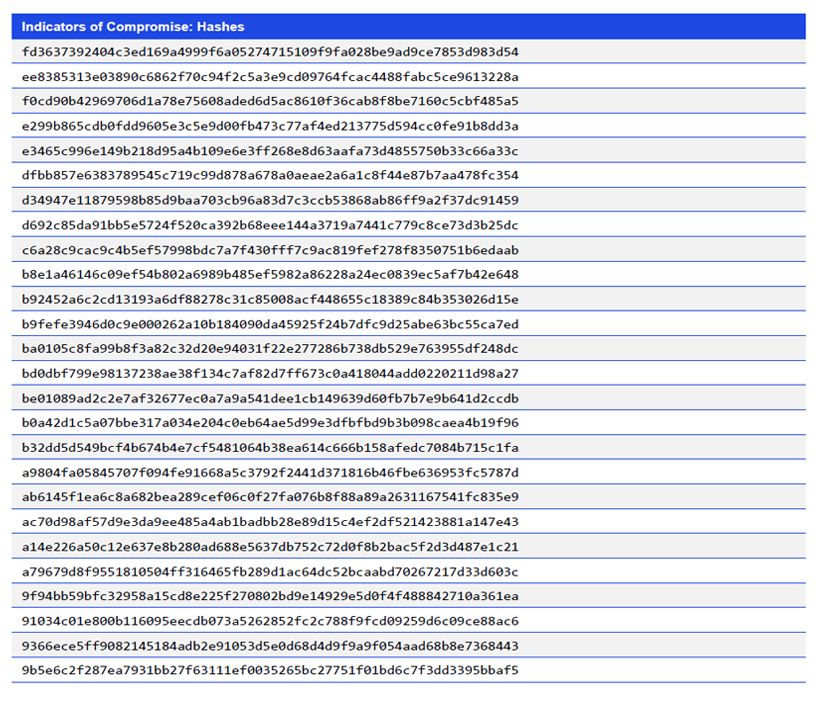
Task: Select the hash starting with fd363739
Action: coord(270,52)
